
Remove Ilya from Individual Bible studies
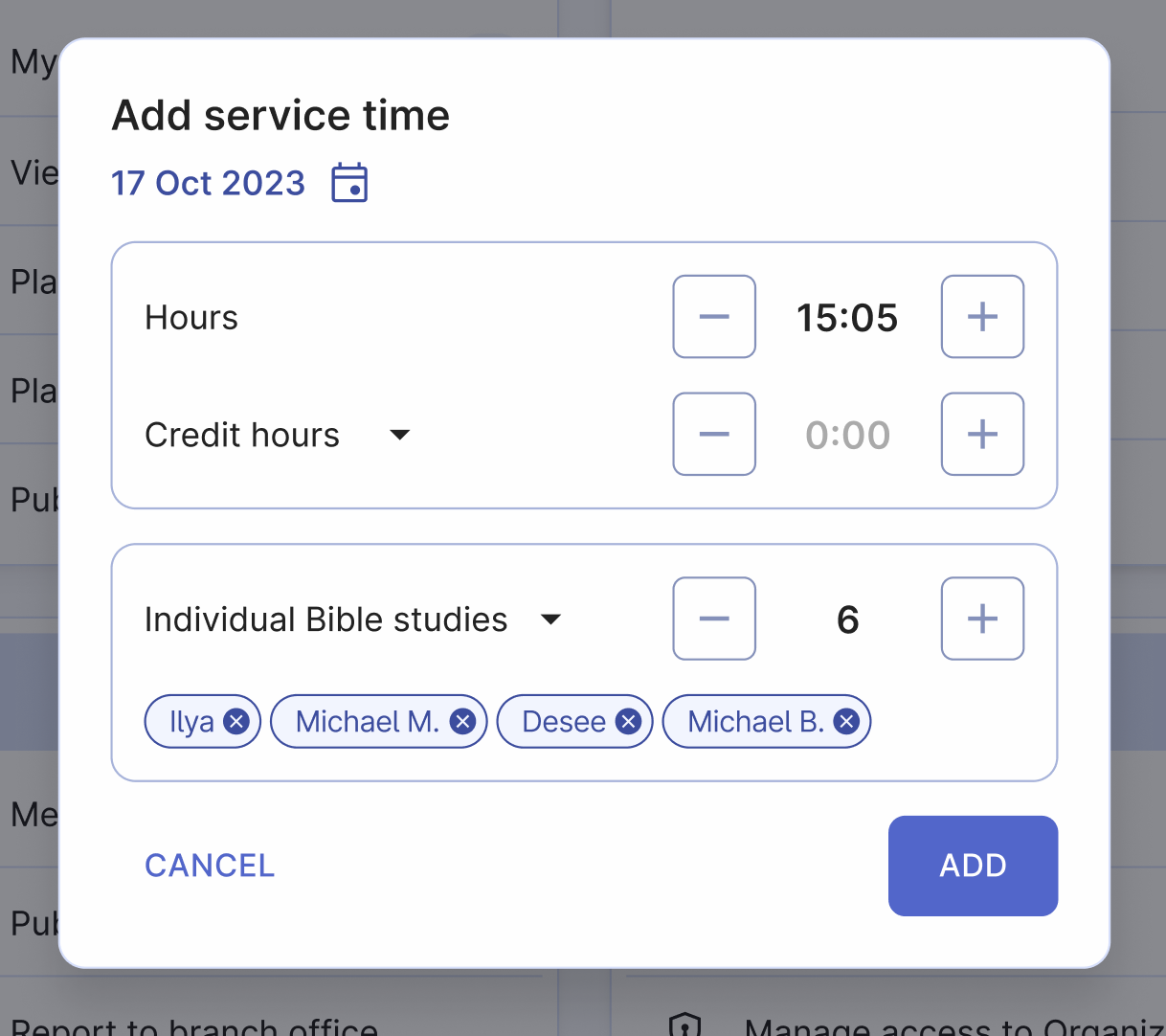[x=236, y=722]
